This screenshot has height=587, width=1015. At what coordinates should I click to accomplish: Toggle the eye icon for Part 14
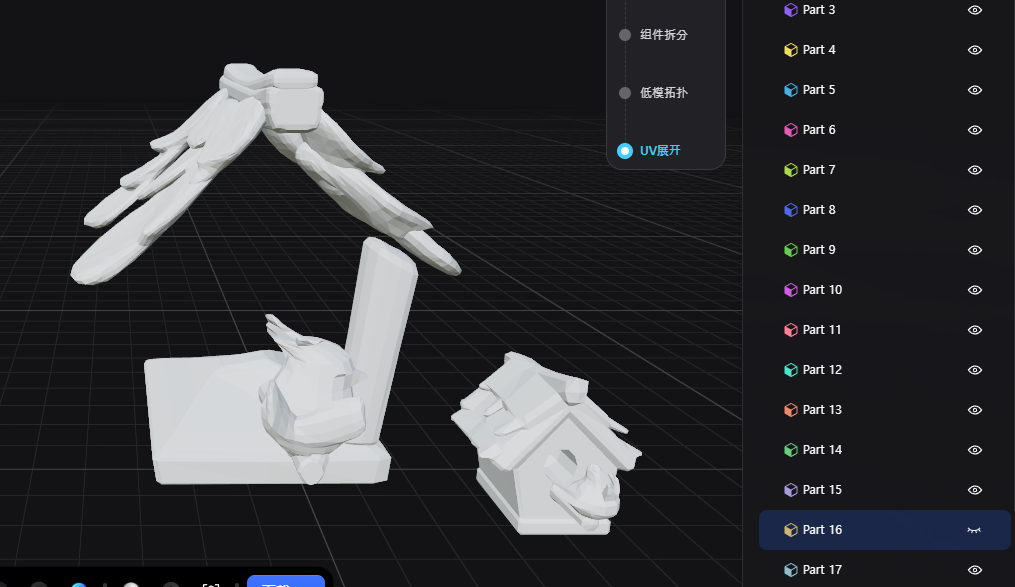pyautogui.click(x=974, y=450)
